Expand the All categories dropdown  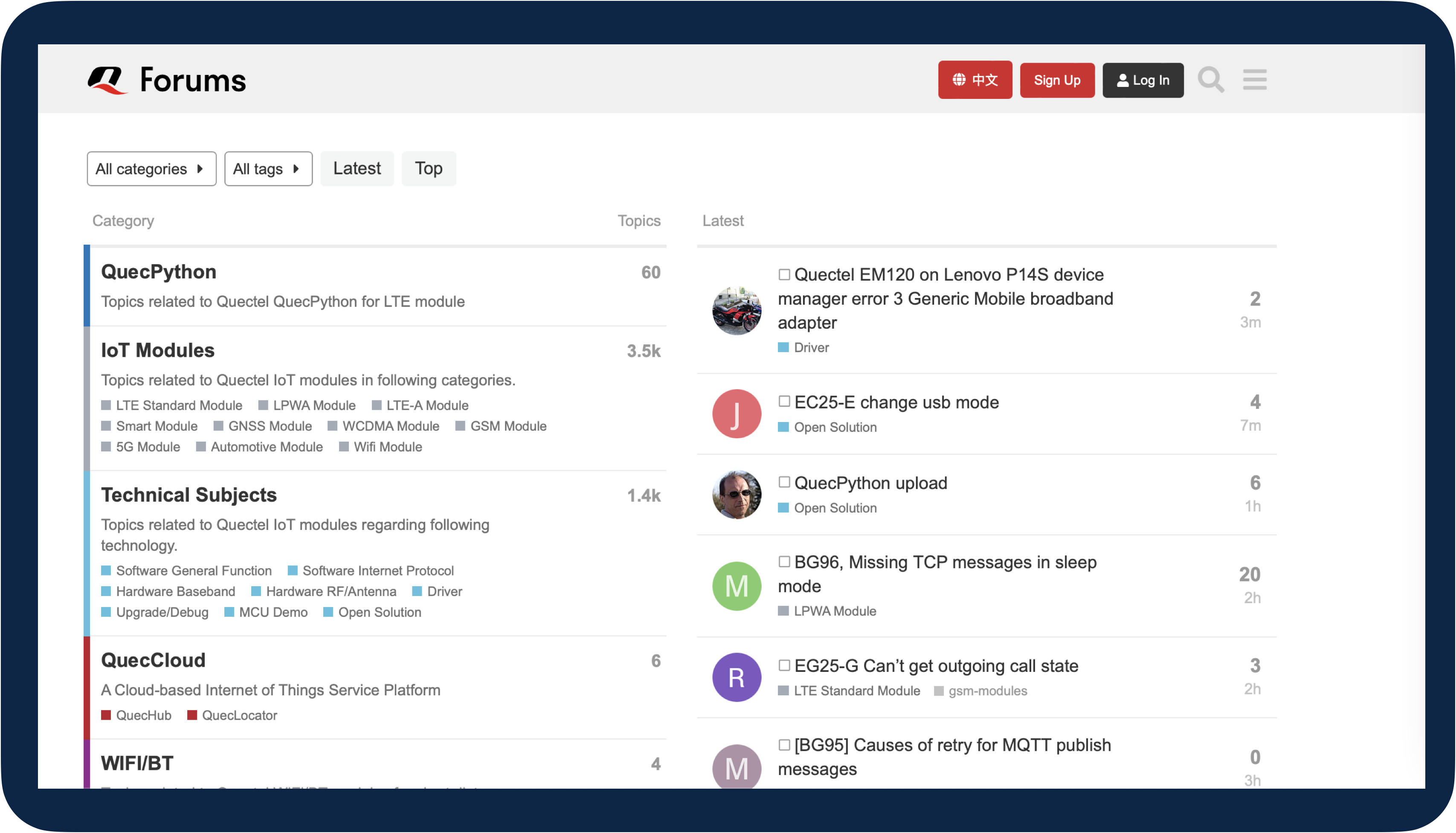pos(152,169)
